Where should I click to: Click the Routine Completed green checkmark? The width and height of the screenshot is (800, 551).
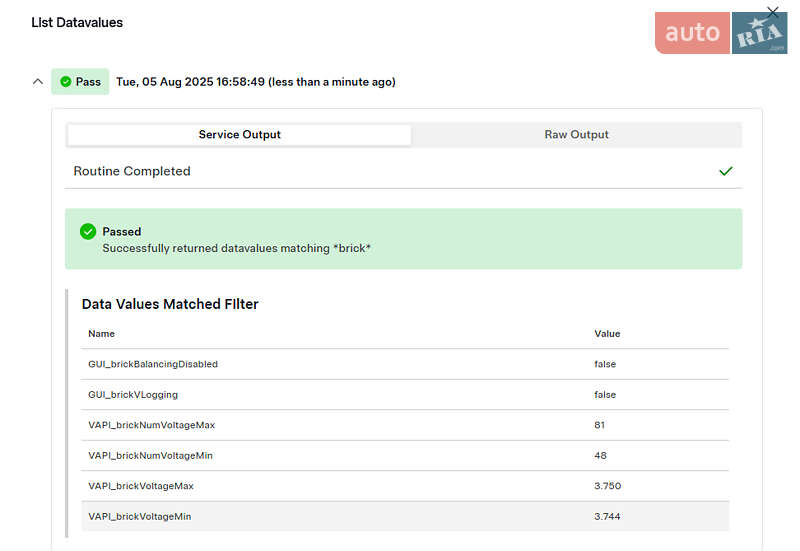pos(726,171)
